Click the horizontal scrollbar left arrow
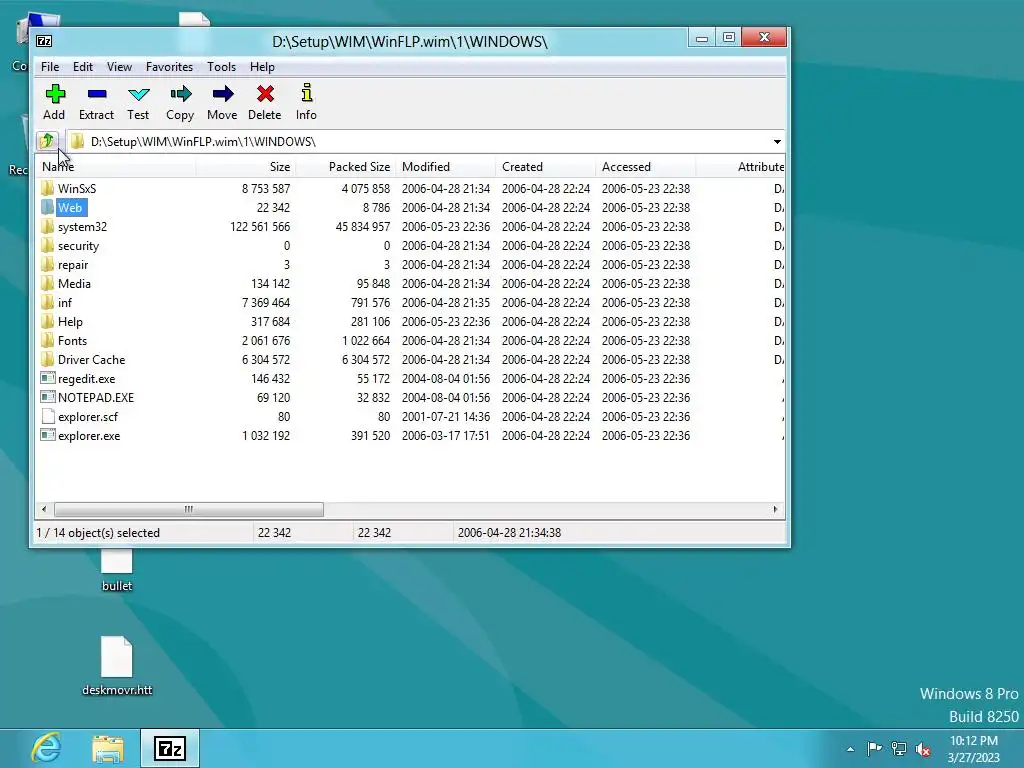 (x=44, y=509)
